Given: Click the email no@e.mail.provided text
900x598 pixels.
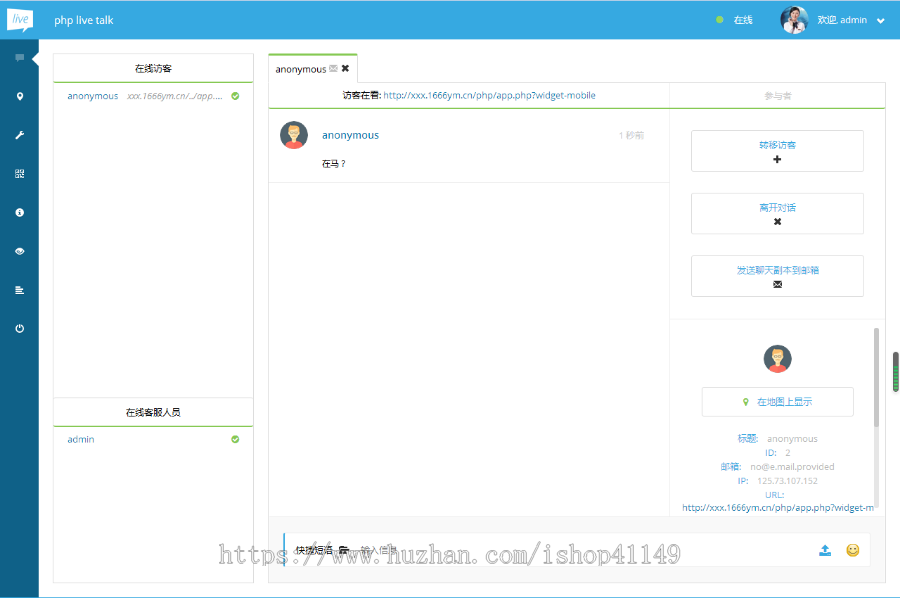Looking at the screenshot, I should [792, 467].
